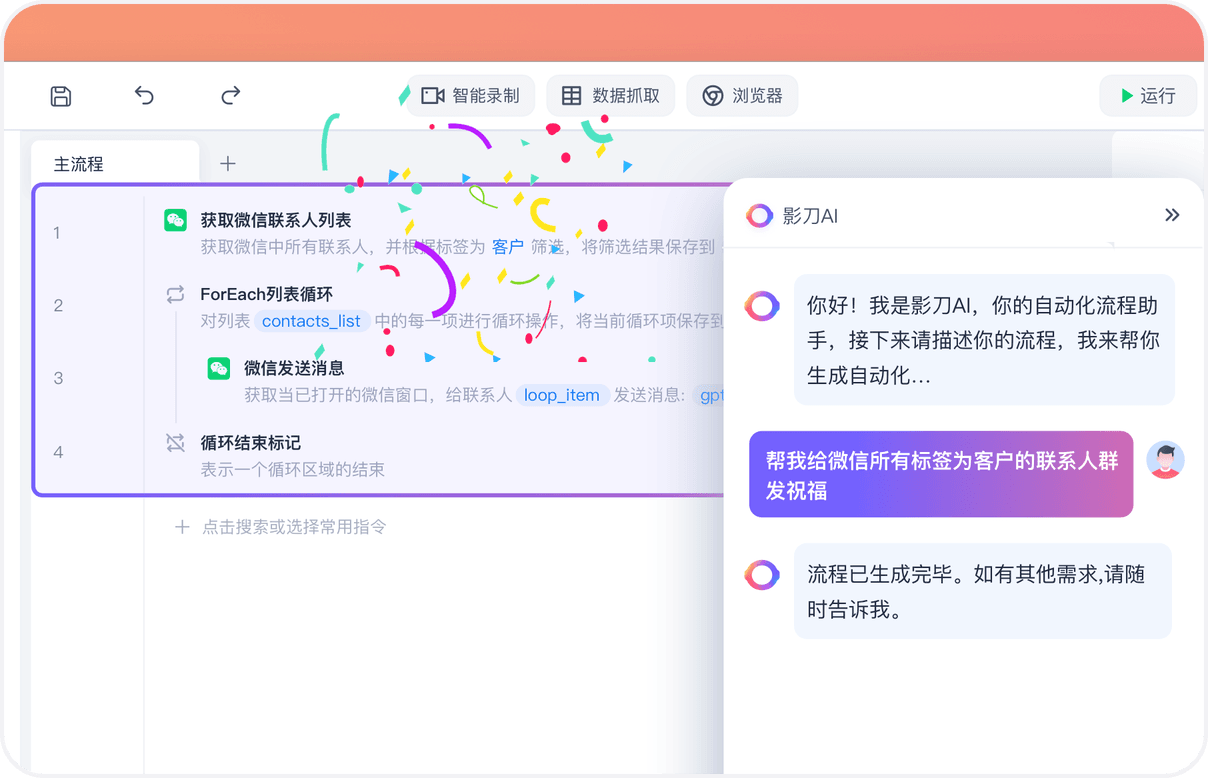This screenshot has height=778, width=1208.
Task: Open the 浏览器 browser tool
Action: [x=742, y=96]
